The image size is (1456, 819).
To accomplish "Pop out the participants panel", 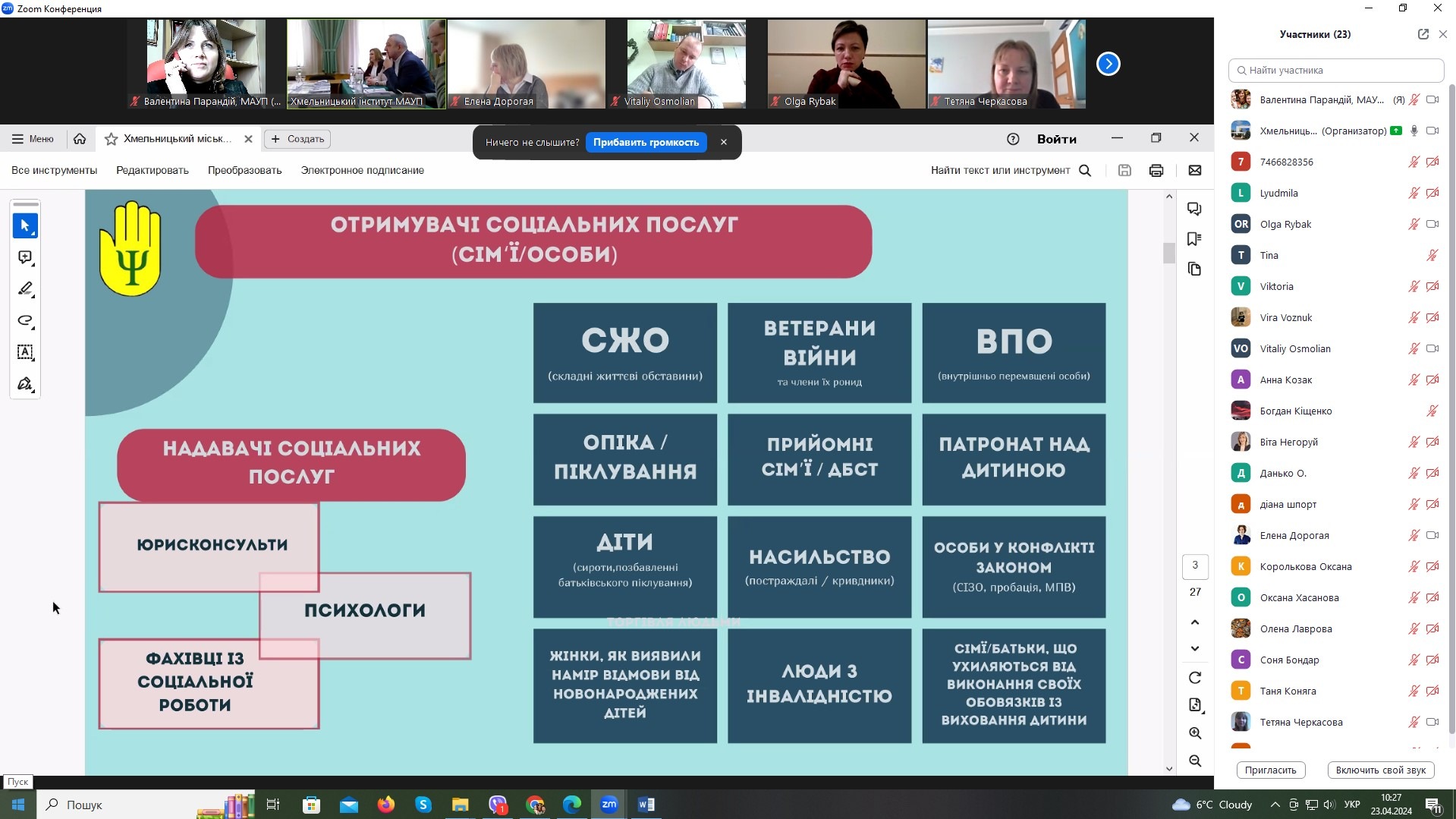I will pyautogui.click(x=1423, y=34).
